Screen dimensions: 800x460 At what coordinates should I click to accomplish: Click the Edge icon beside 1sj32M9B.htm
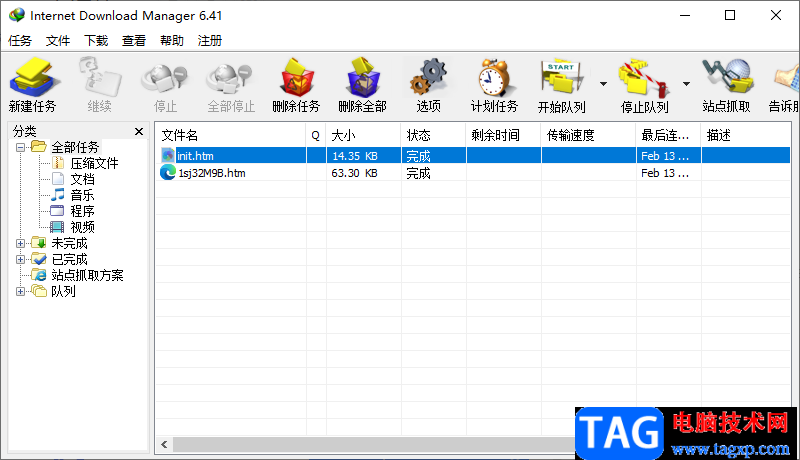coord(168,172)
